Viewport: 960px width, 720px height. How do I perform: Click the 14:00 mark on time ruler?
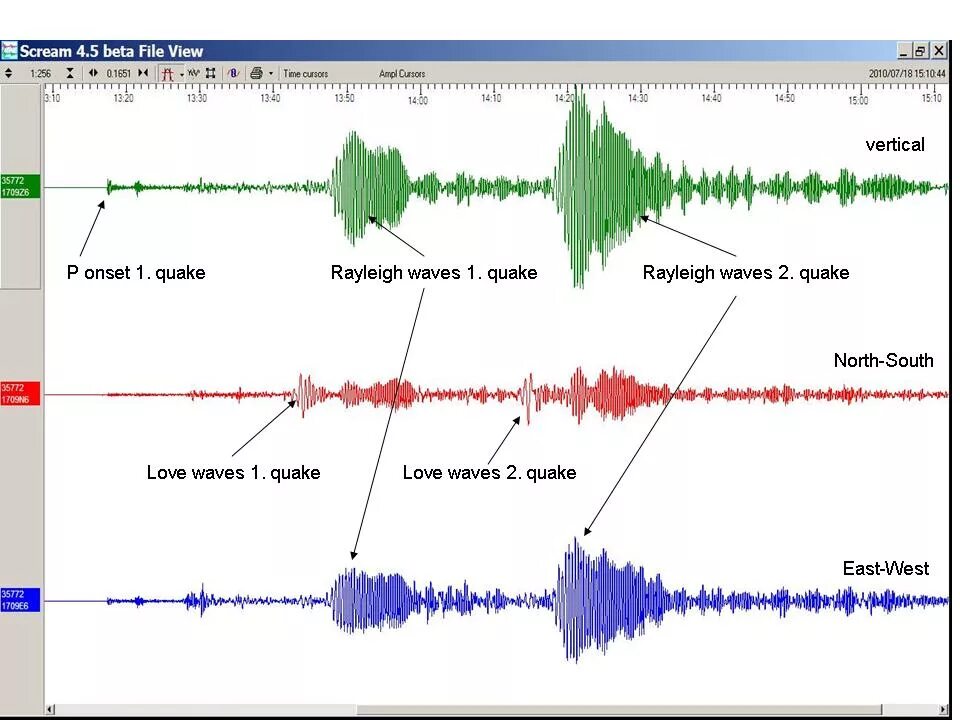pos(418,100)
